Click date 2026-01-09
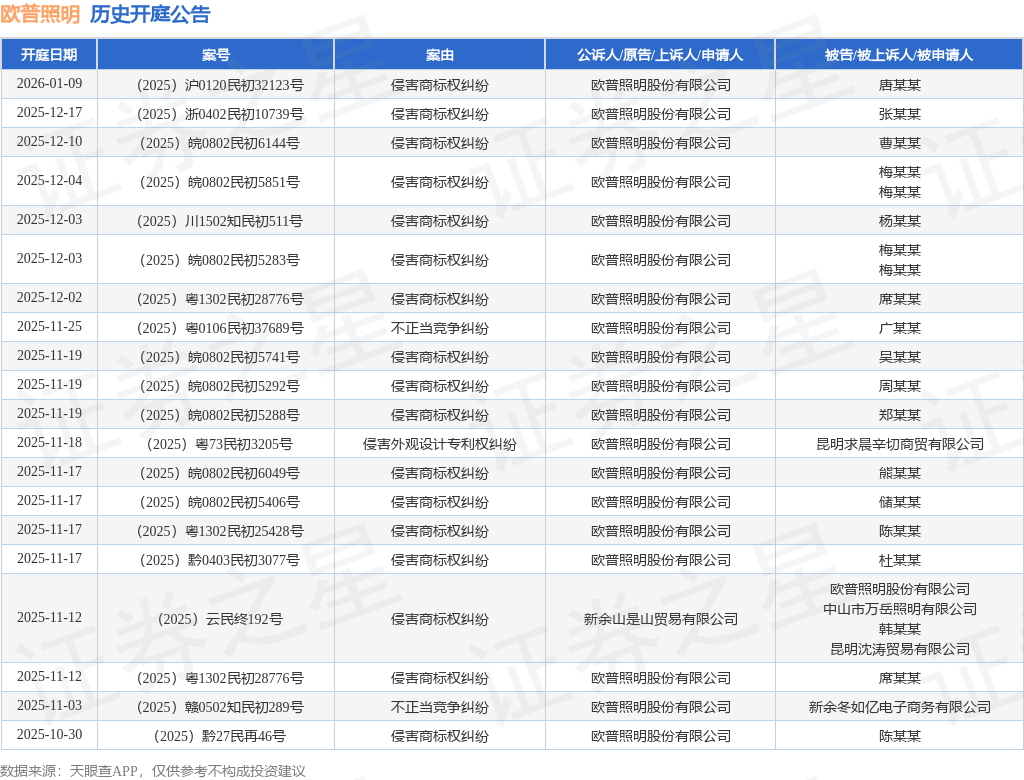Screen dimensions: 1024x780 pos(50,84)
